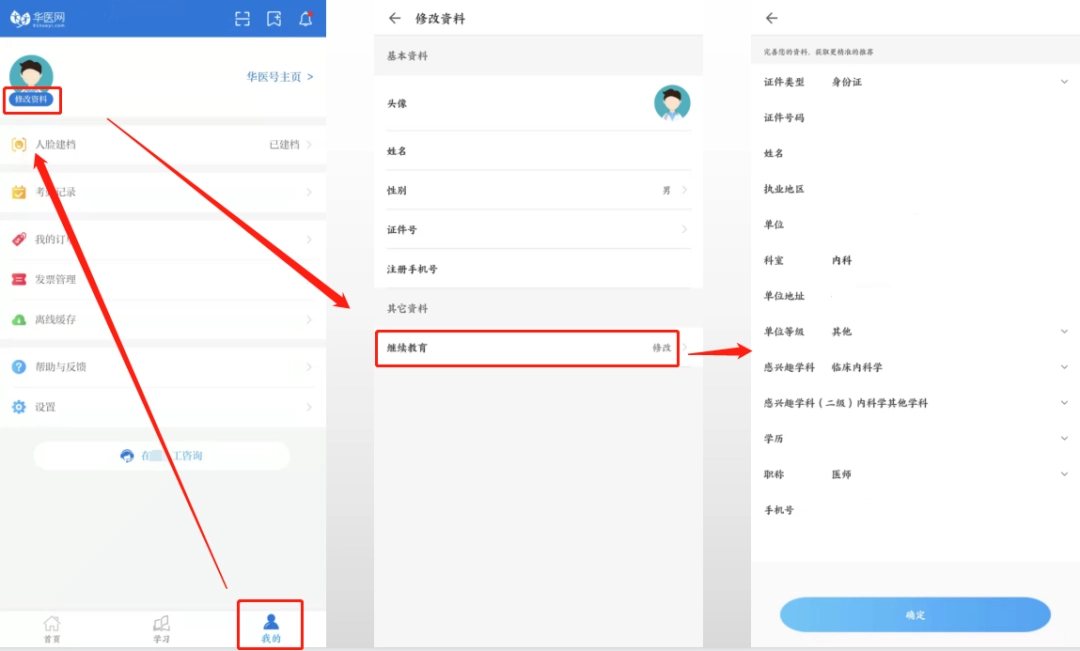Open 发票管理 invoice management icon
The width and height of the screenshot is (1080, 651).
coord(19,280)
